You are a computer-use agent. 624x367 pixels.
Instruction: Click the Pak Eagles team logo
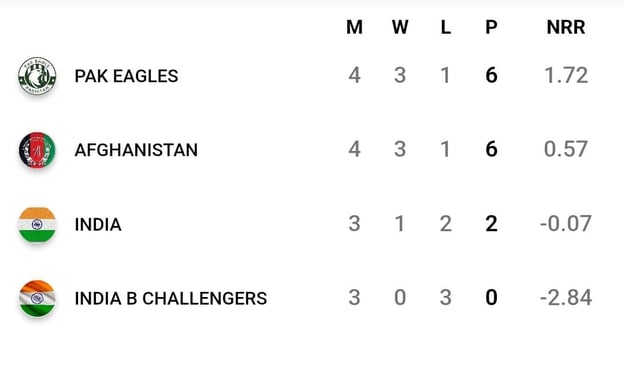click(37, 76)
